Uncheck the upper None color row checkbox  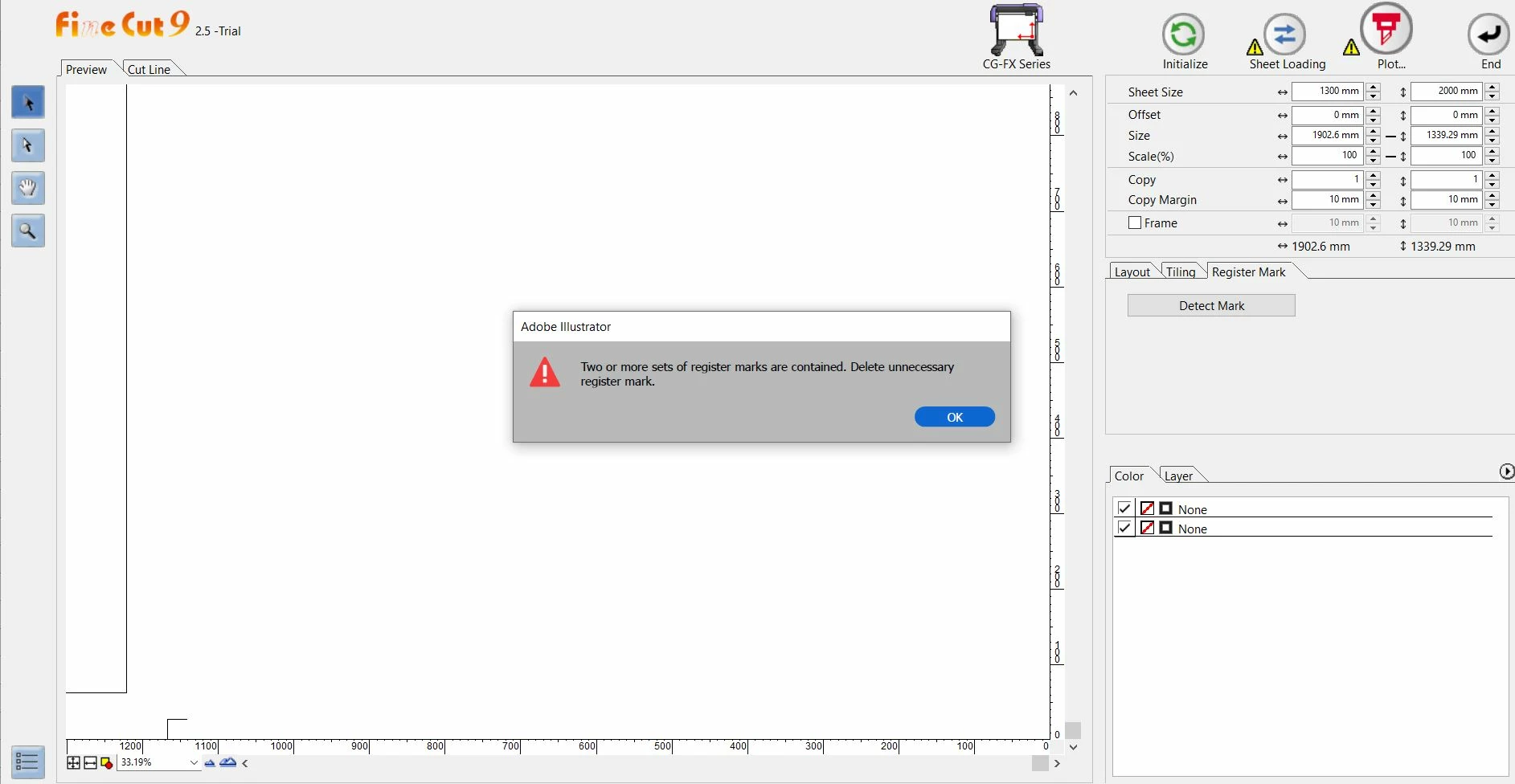pyautogui.click(x=1124, y=508)
